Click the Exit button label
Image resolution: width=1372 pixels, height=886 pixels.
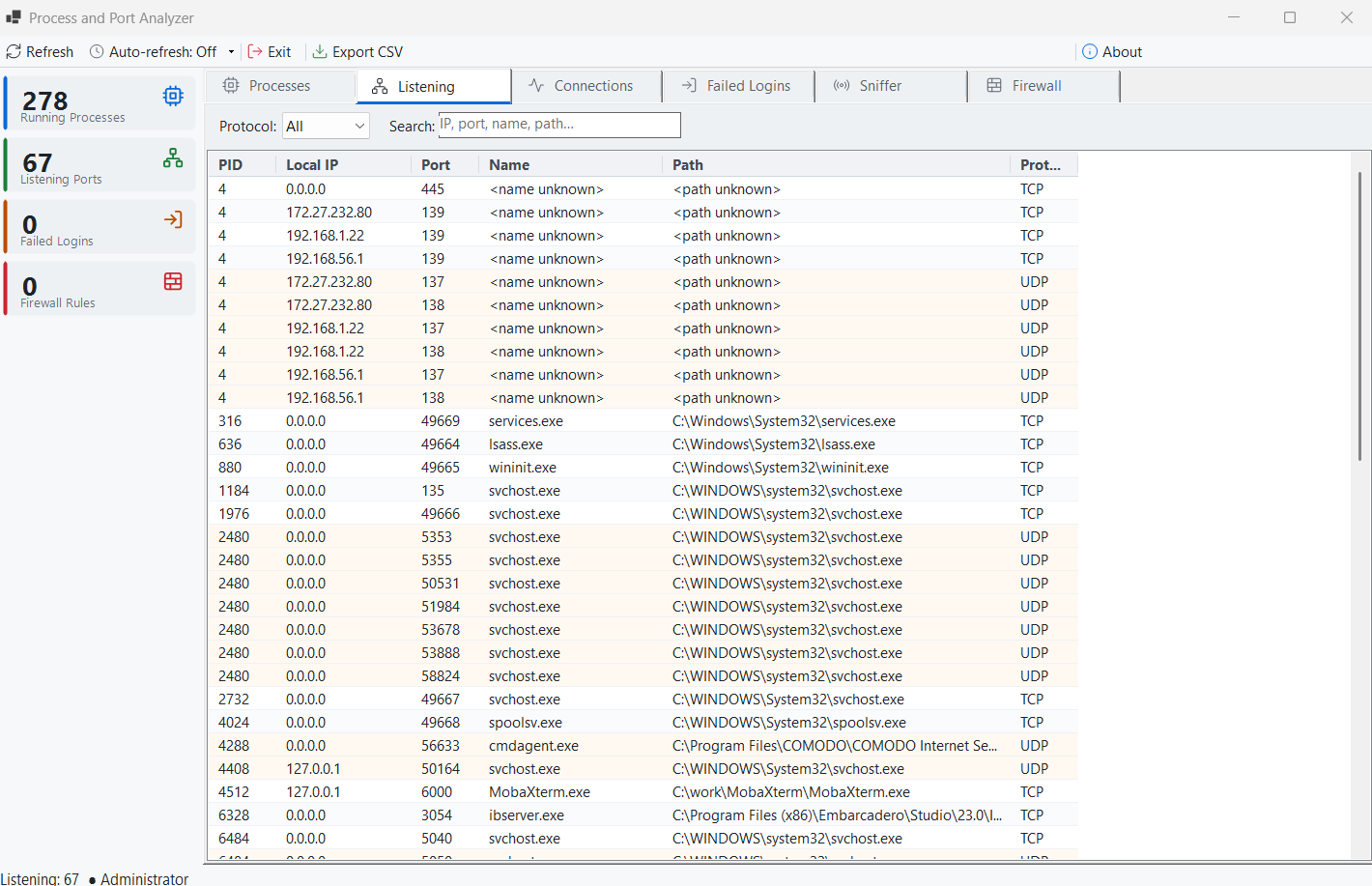click(279, 52)
